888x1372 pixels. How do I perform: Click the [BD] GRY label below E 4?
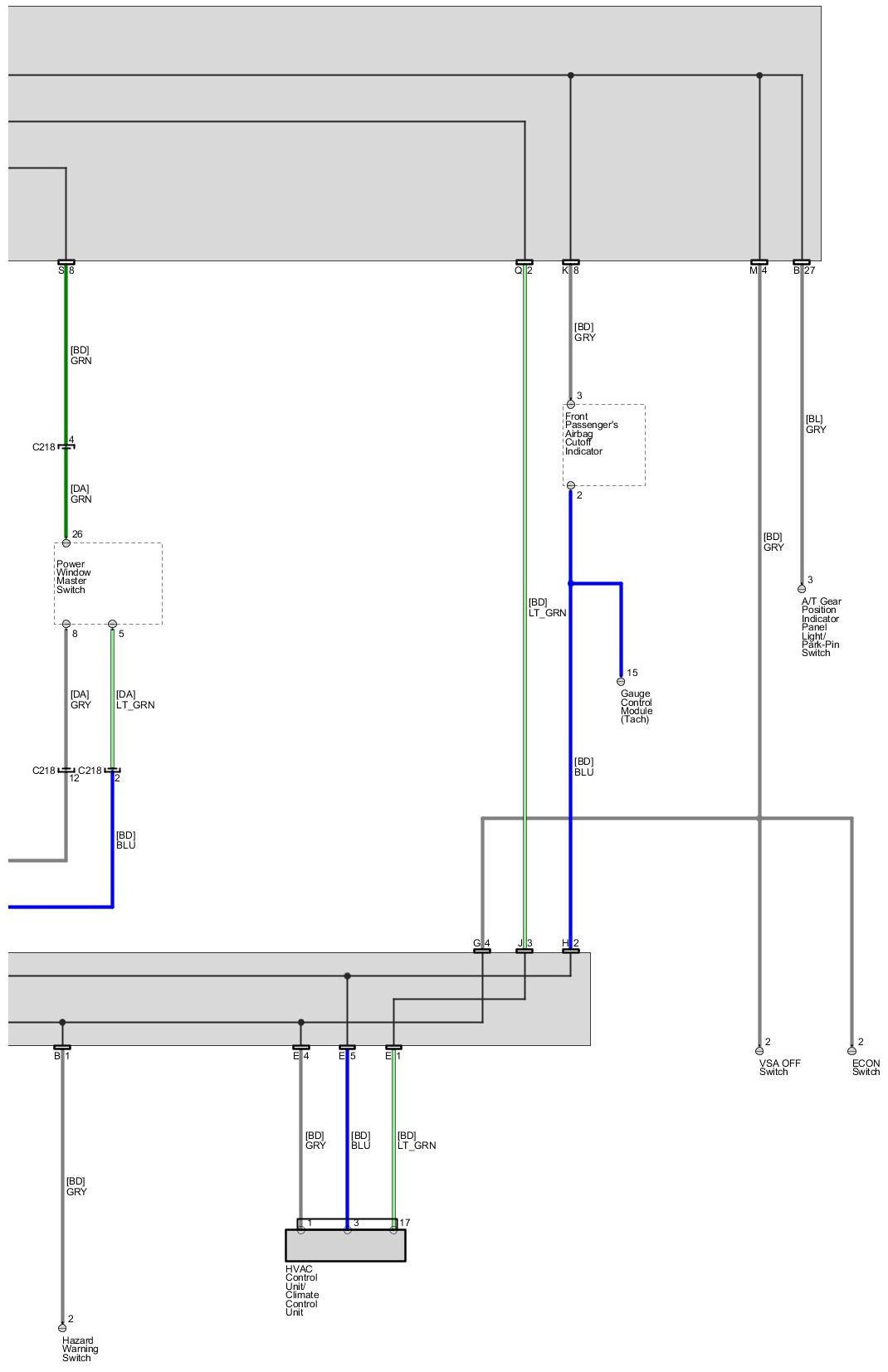coord(315,1140)
